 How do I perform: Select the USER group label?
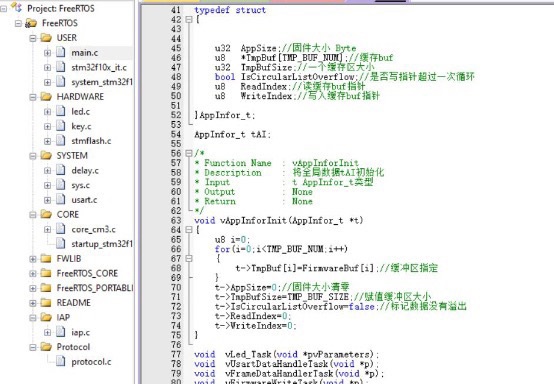[x=67, y=38]
